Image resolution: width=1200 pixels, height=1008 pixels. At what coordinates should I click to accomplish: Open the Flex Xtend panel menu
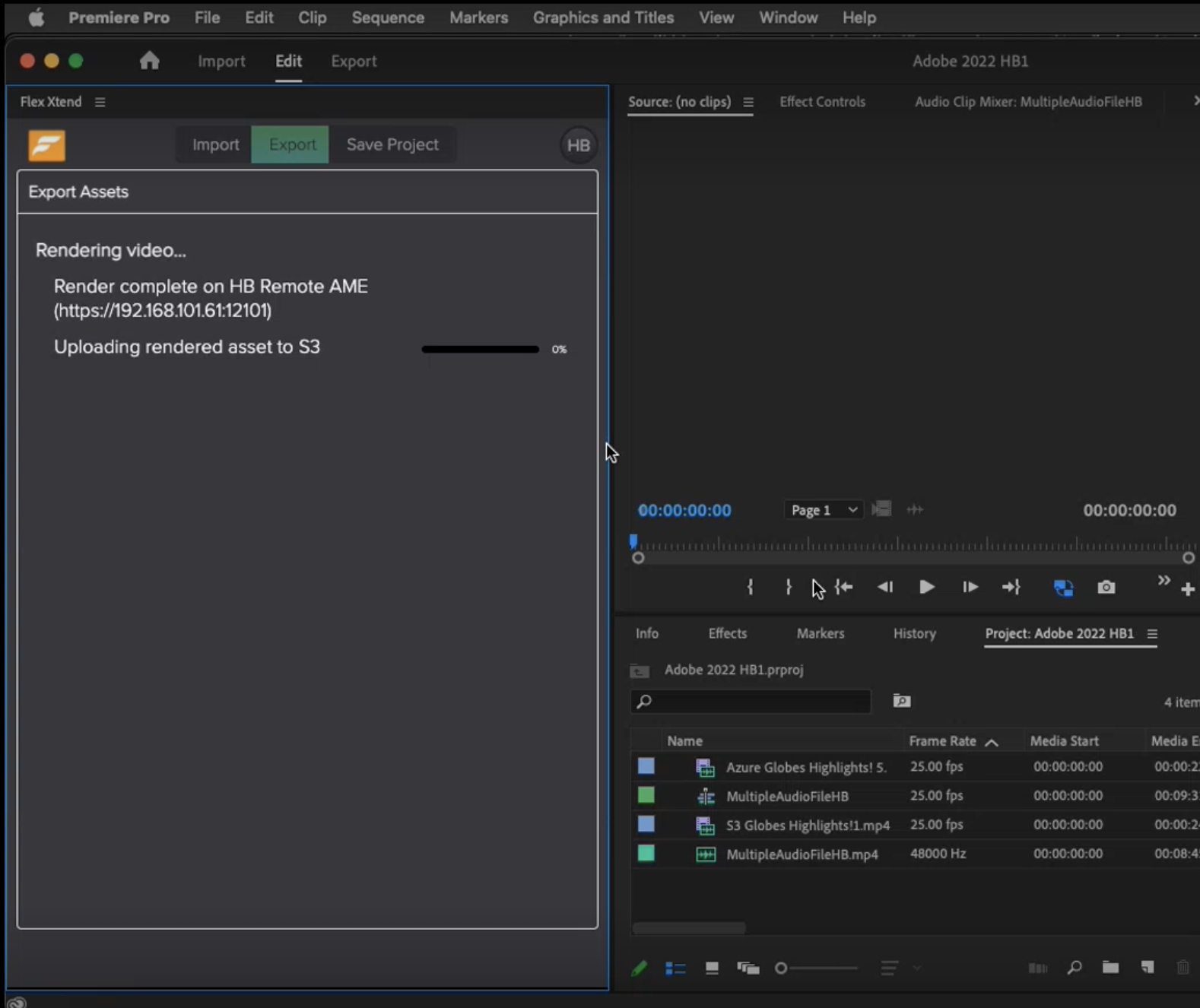[100, 102]
